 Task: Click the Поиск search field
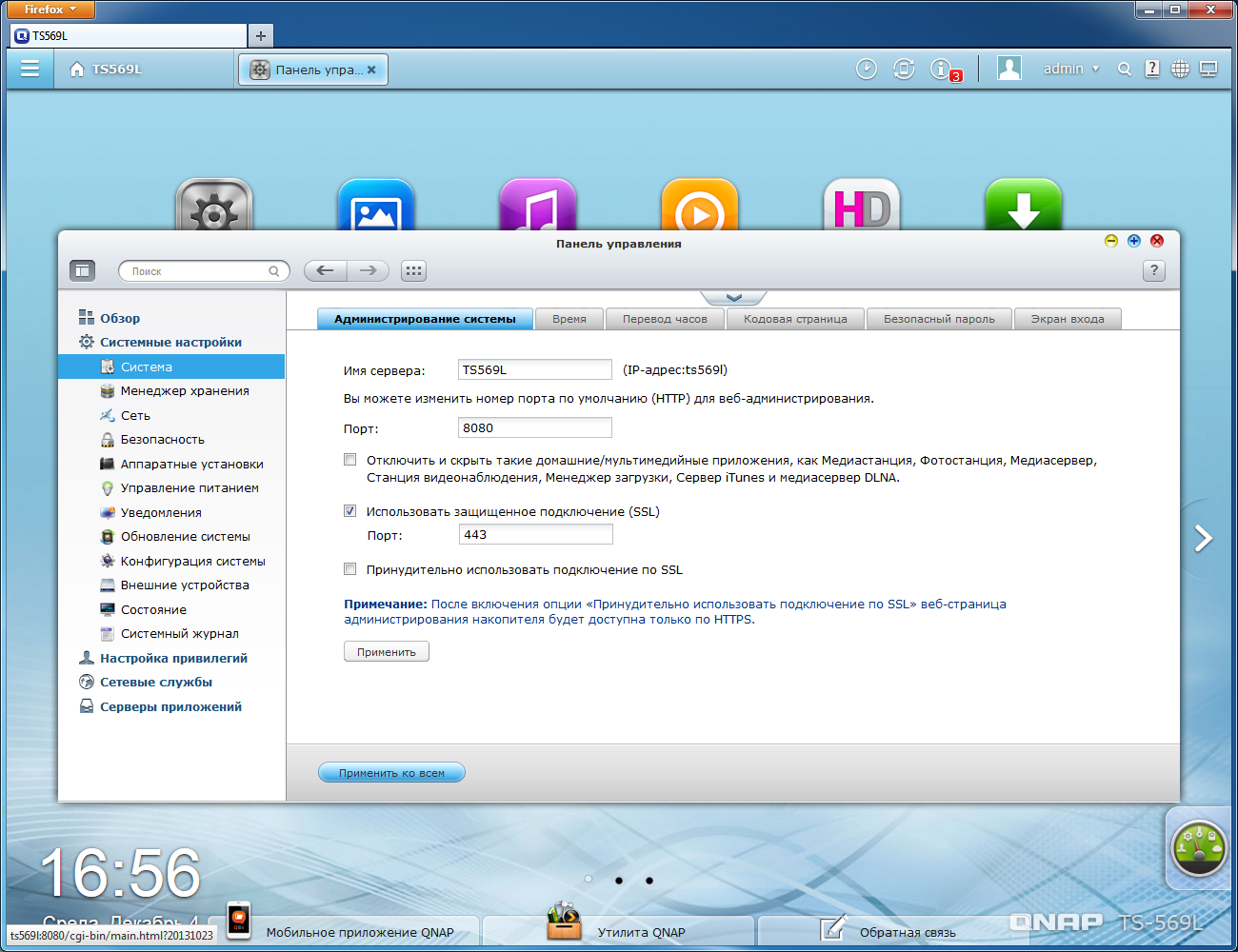click(204, 271)
